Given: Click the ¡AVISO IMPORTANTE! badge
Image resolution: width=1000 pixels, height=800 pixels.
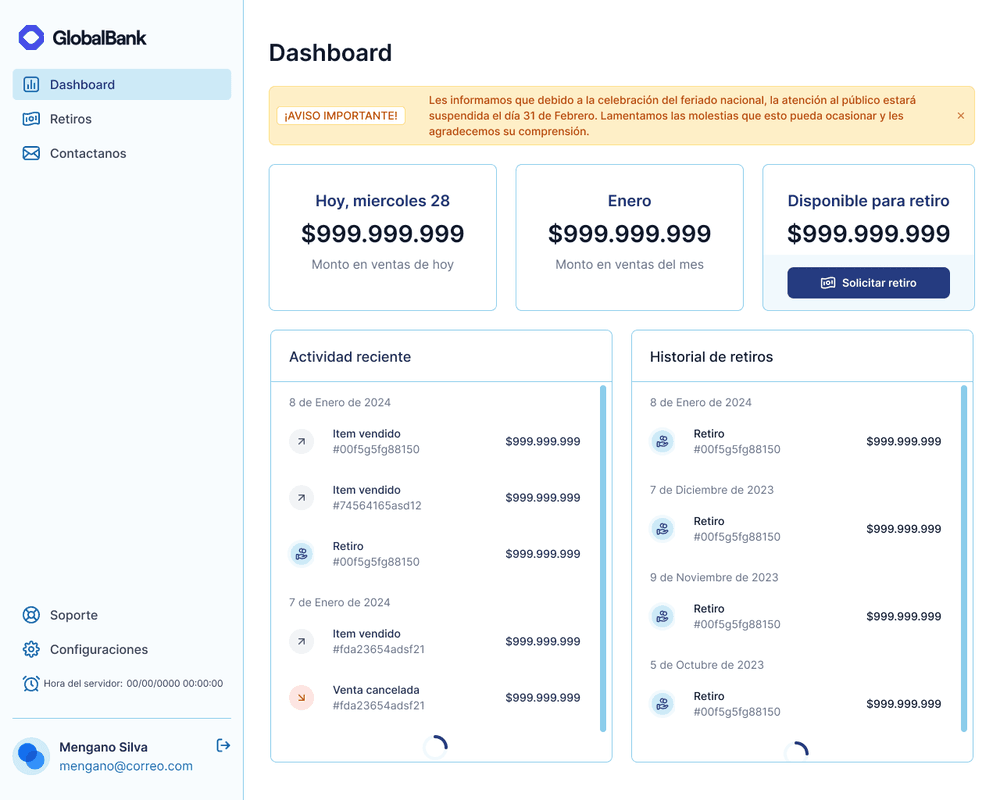Looking at the screenshot, I should (x=341, y=116).
